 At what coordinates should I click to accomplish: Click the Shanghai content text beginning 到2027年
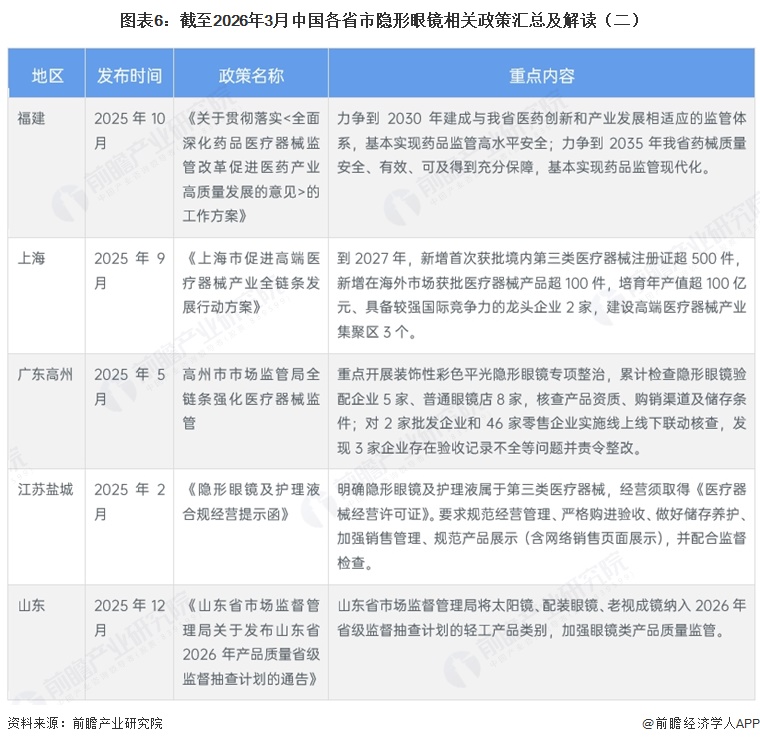[542, 295]
